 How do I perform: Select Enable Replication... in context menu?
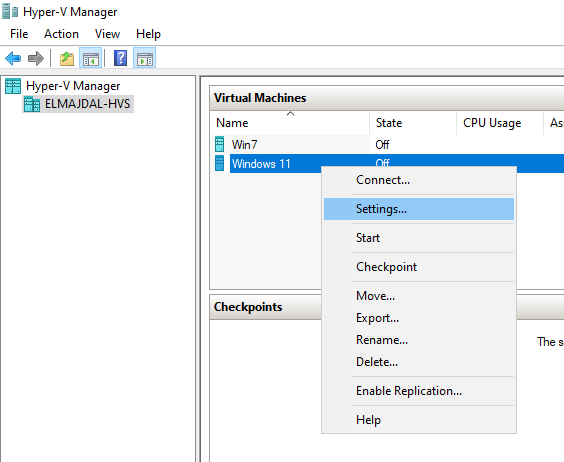(x=419, y=391)
